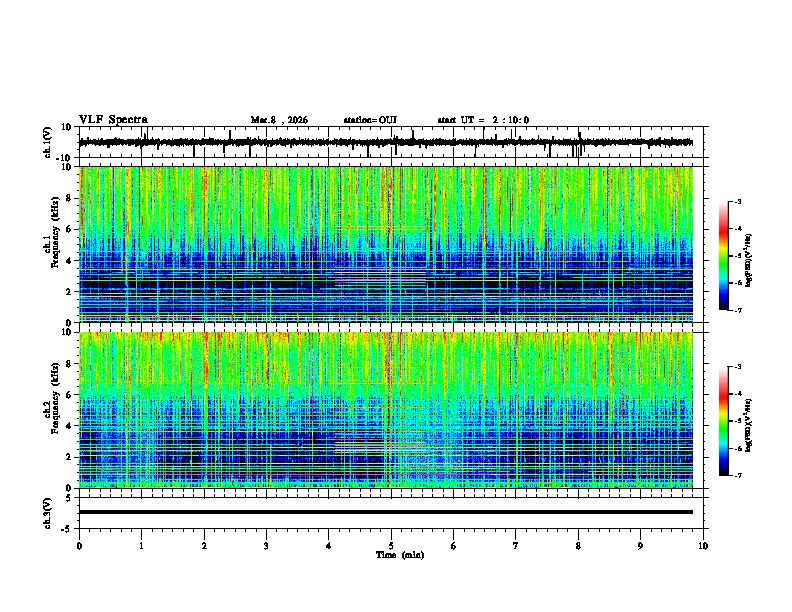This screenshot has height=612, width=792.
Task: Click the "-7" label on the ch.1 color bar
Action: click(x=737, y=310)
